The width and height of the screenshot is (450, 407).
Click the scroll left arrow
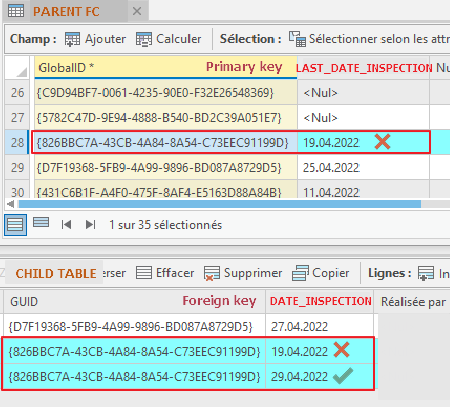(x=11, y=204)
